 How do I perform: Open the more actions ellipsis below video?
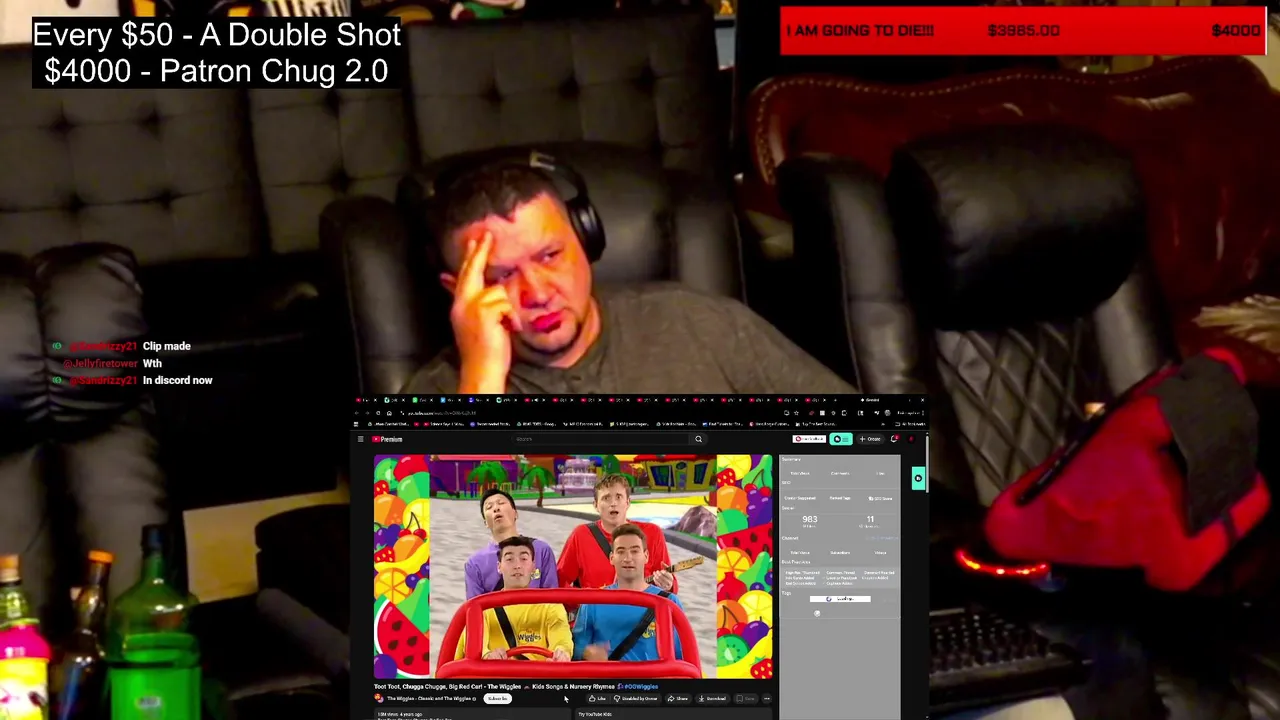click(x=767, y=699)
